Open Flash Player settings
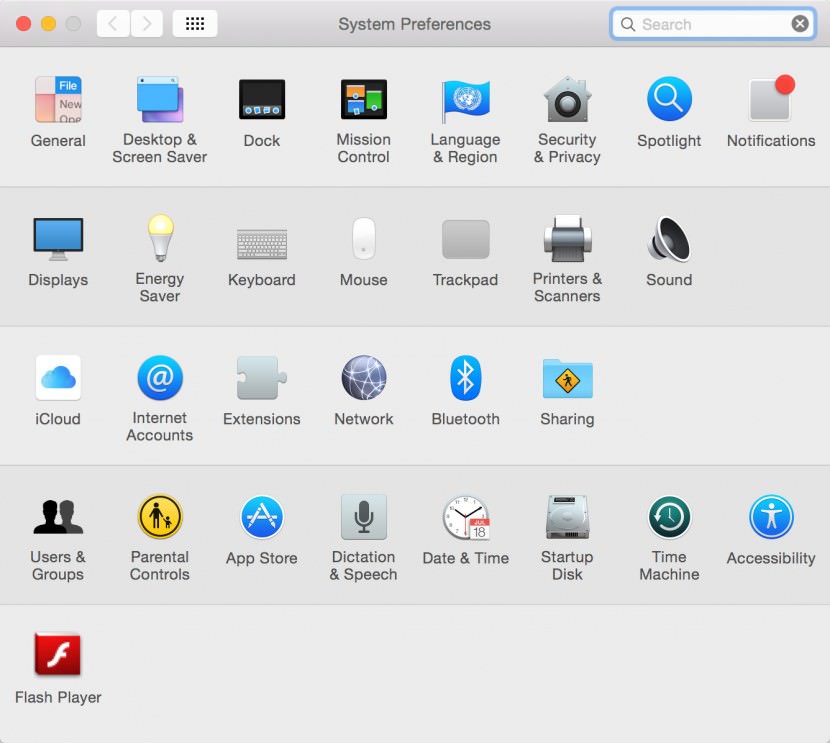 [x=57, y=655]
